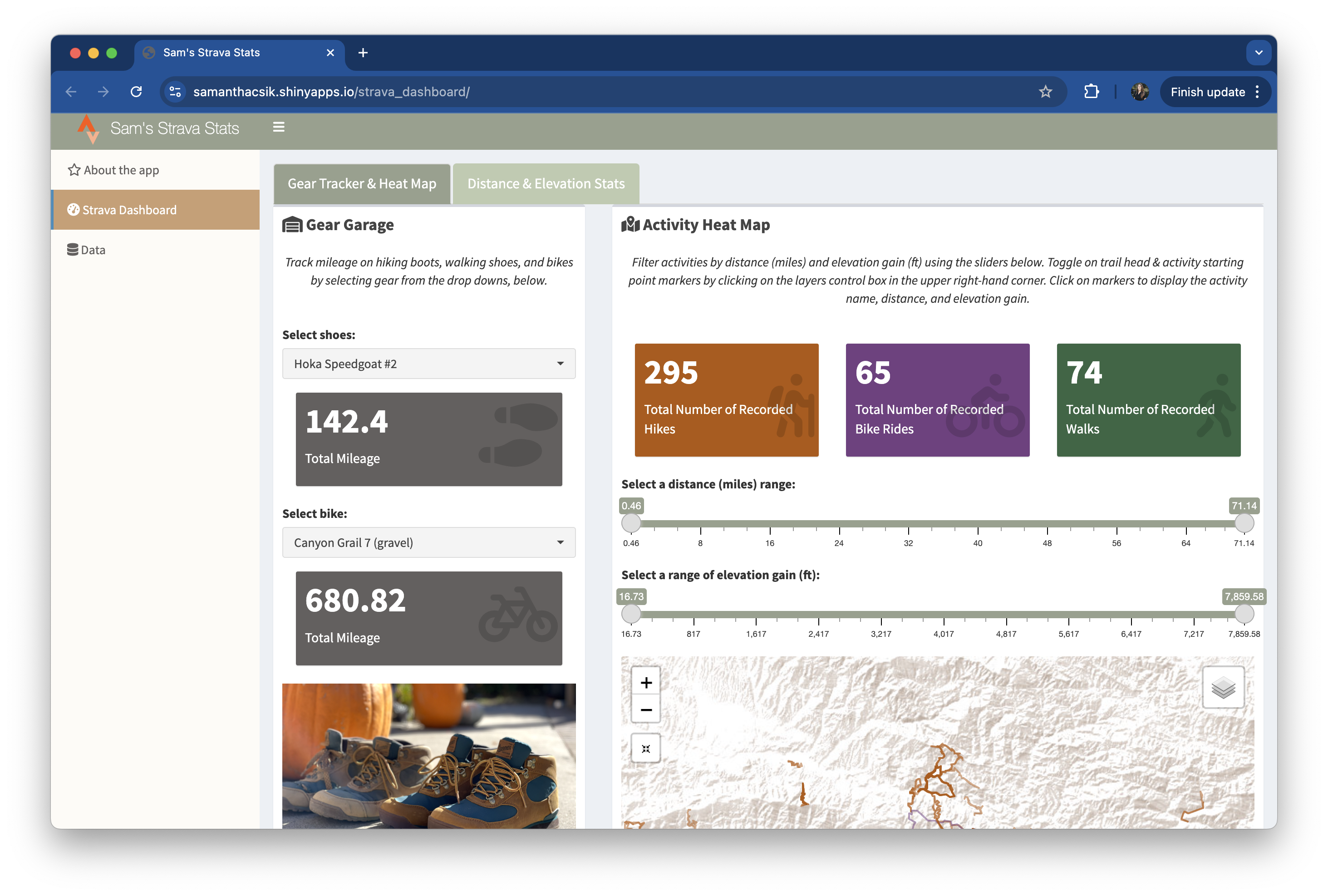Click the map reset view button
Image resolution: width=1328 pixels, height=896 pixels.
click(646, 748)
